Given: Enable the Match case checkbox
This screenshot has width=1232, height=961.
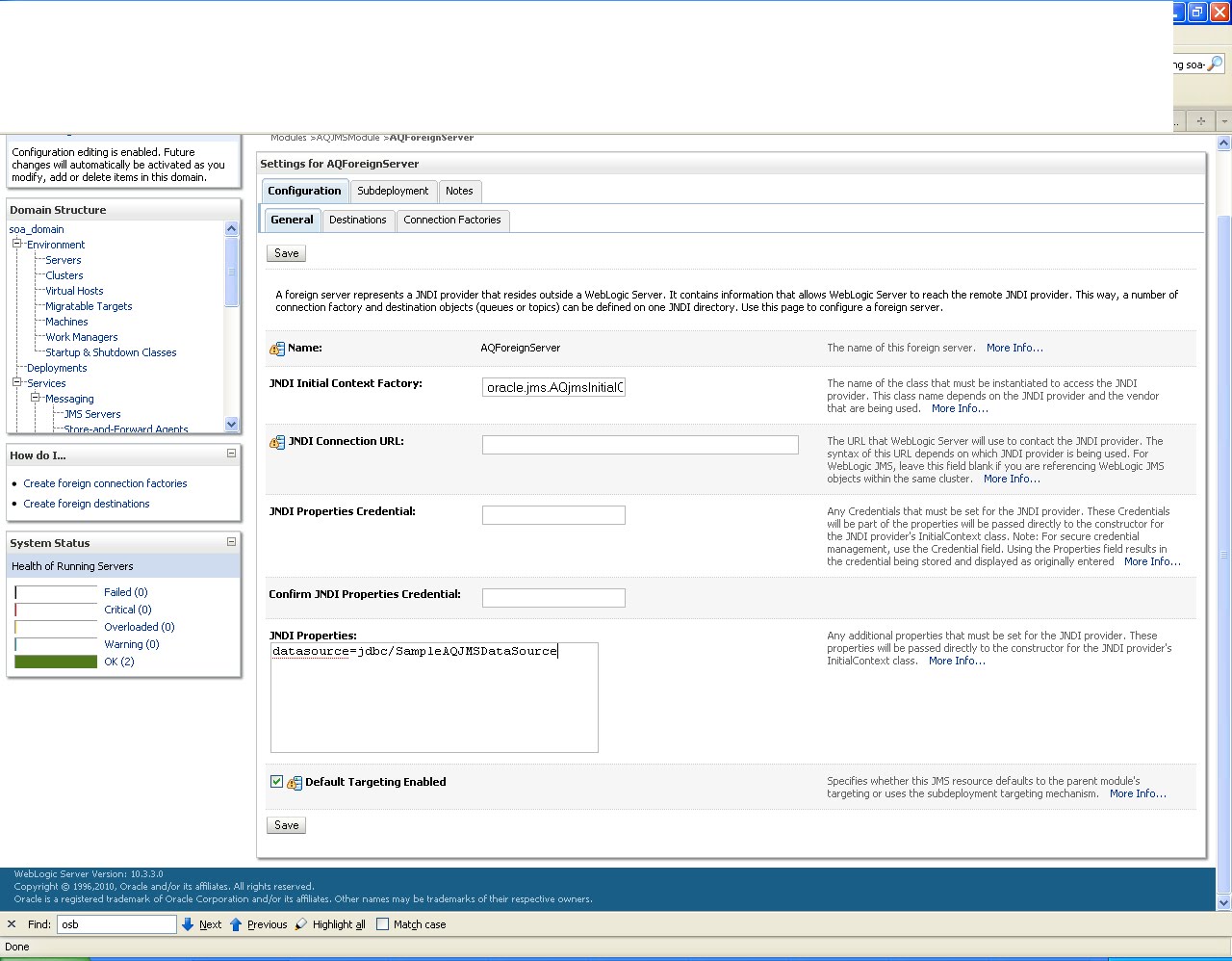Looking at the screenshot, I should (382, 924).
